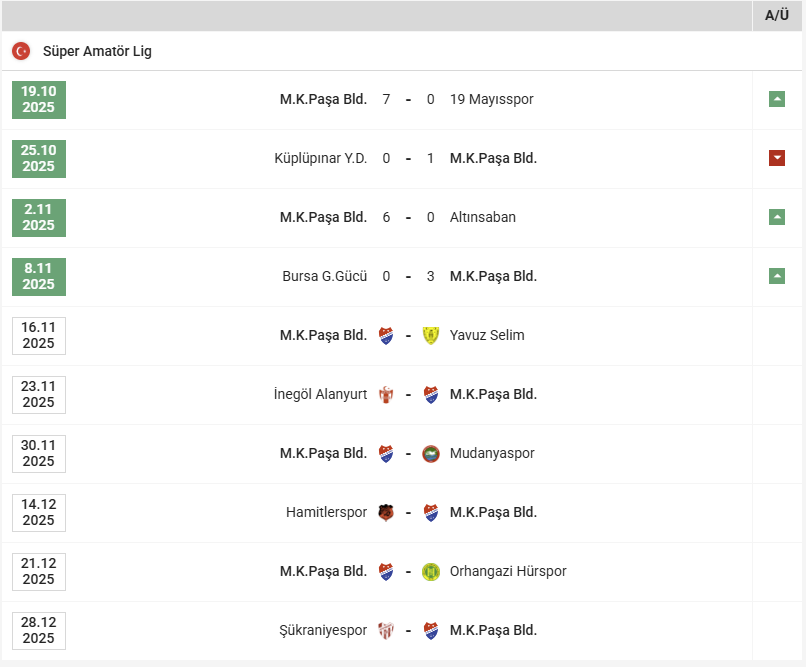Click the Şükraniyespor club crest
This screenshot has width=806, height=667.
point(385,630)
